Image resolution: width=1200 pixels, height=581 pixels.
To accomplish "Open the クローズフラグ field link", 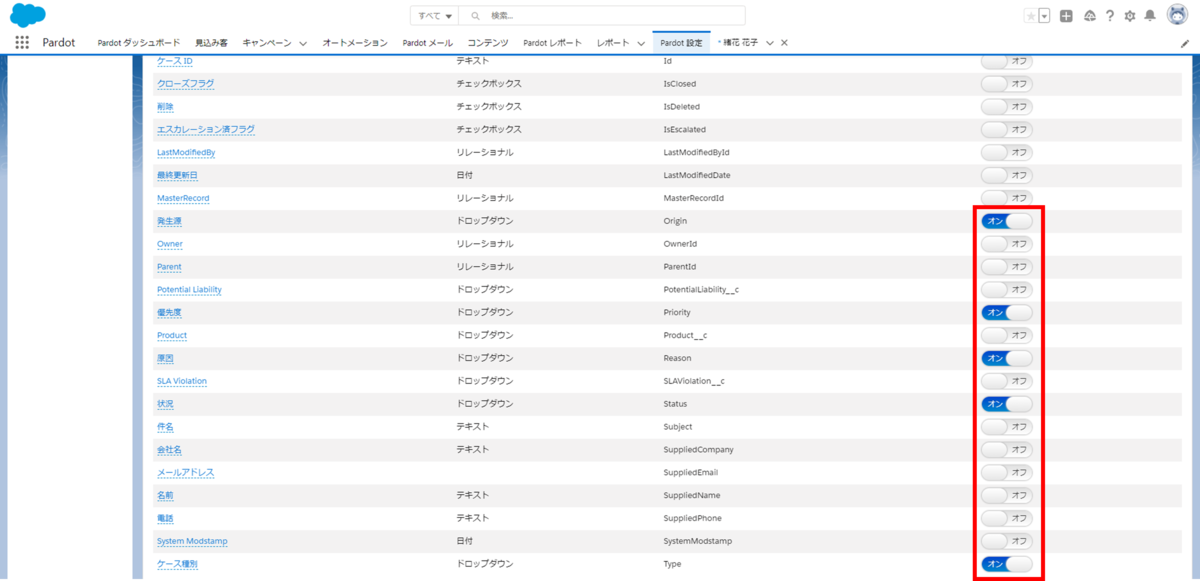I will coord(185,84).
